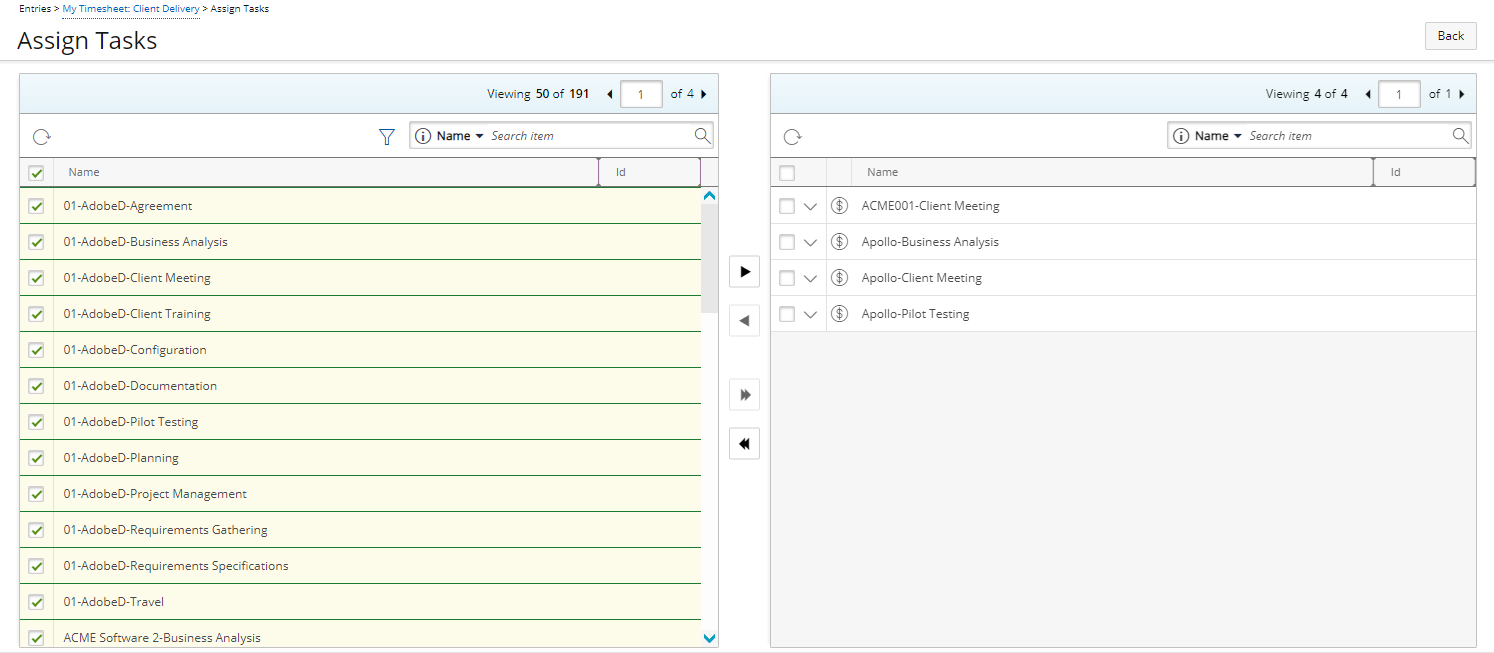Click the right panel Search item field

click(1348, 136)
